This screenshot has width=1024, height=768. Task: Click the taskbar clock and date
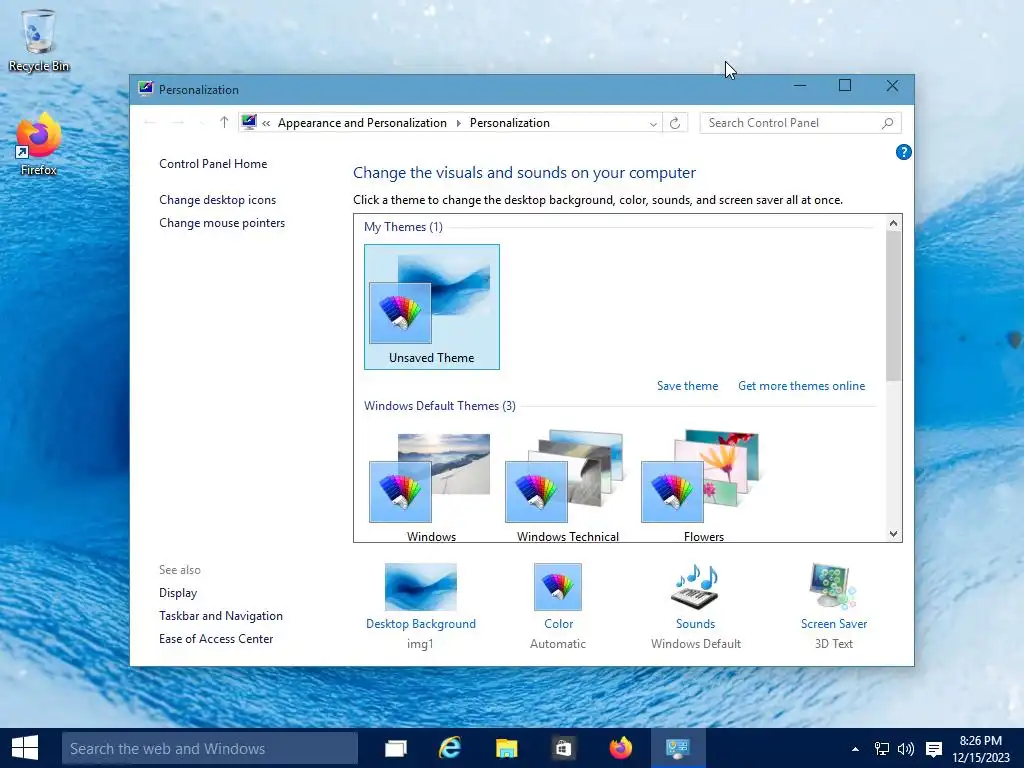point(980,749)
